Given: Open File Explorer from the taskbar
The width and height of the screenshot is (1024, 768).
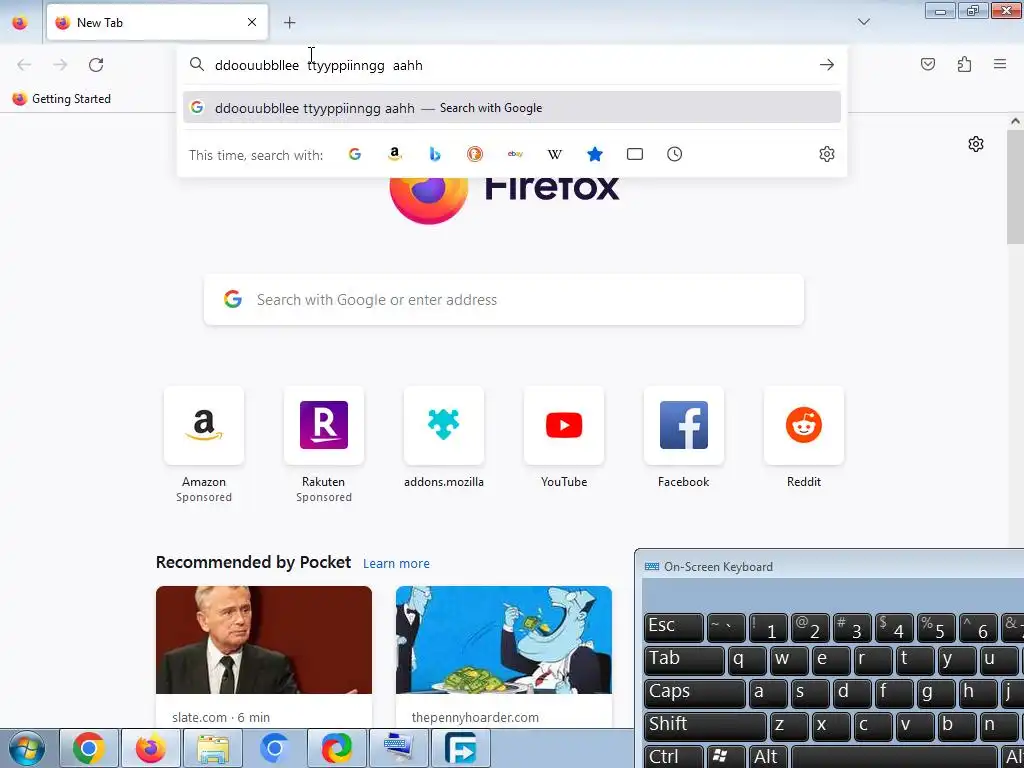Looking at the screenshot, I should [213, 748].
